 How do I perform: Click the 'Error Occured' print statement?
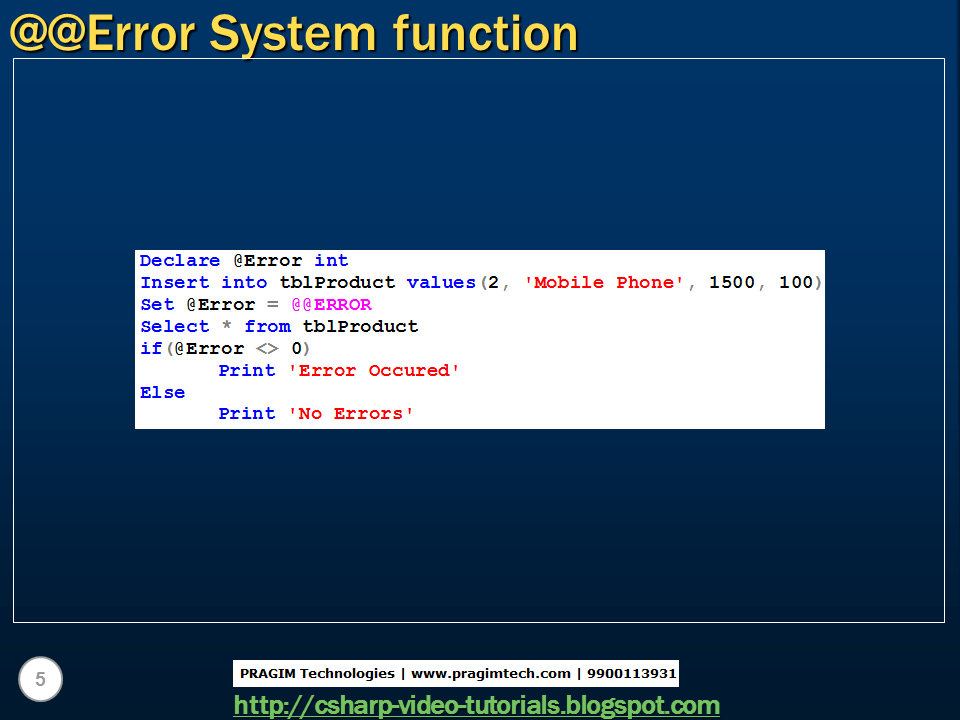(x=338, y=370)
